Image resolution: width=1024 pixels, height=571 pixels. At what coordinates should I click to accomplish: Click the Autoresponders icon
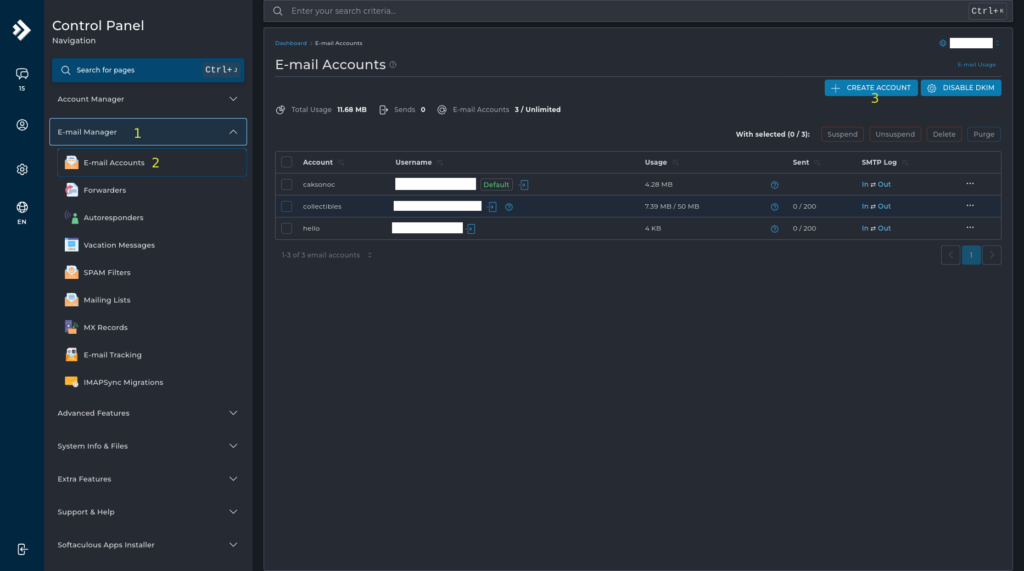(71, 218)
